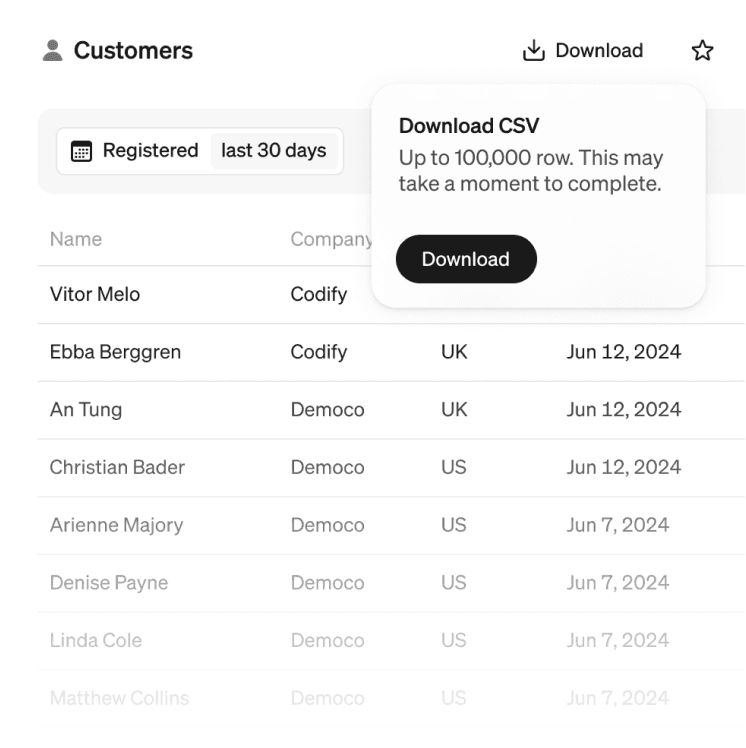
Task: Click on Christian Bader's name
Action: [x=117, y=467]
